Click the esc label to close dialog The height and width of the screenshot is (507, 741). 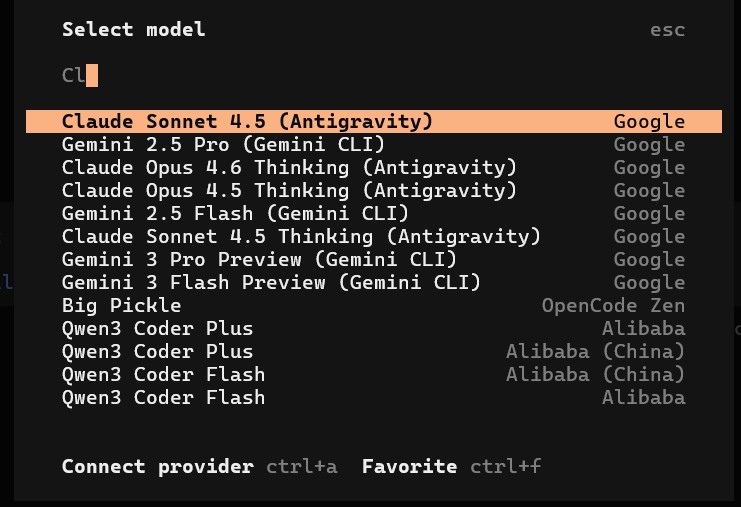click(x=667, y=29)
